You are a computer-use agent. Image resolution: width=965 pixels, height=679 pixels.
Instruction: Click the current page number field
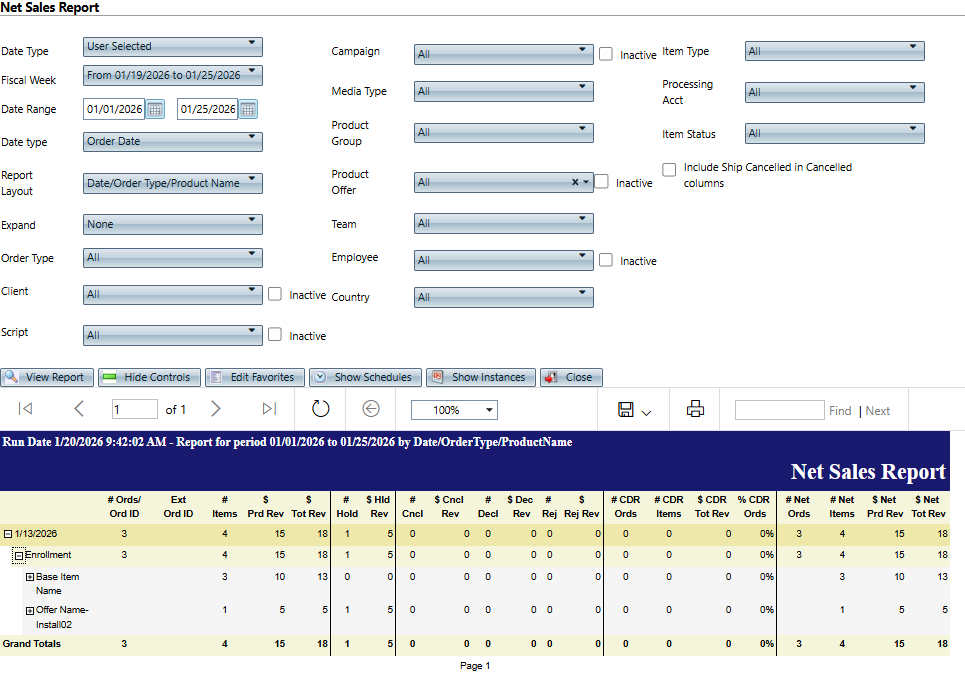(x=134, y=409)
